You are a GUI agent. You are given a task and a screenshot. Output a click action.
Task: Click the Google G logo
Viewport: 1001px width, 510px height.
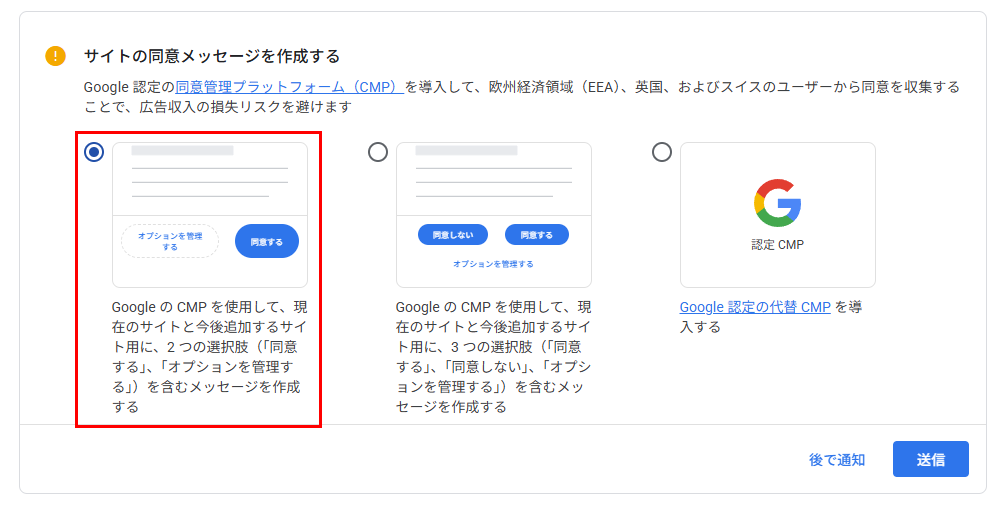[777, 203]
